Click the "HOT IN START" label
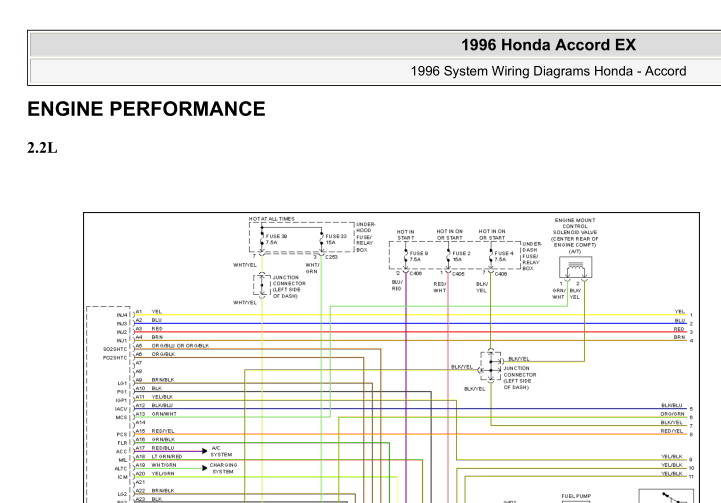 click(x=406, y=235)
